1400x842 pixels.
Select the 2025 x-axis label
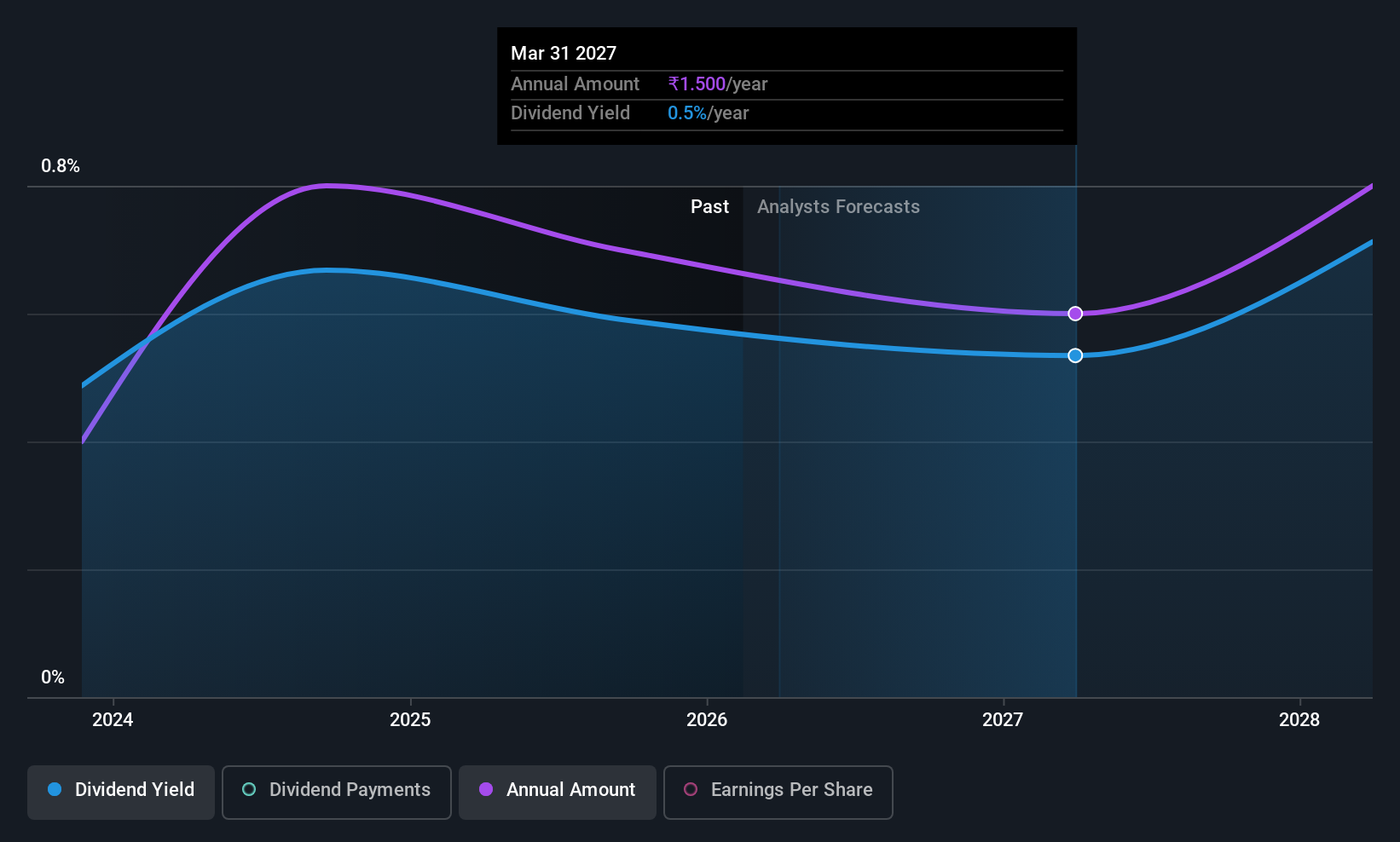click(x=410, y=719)
